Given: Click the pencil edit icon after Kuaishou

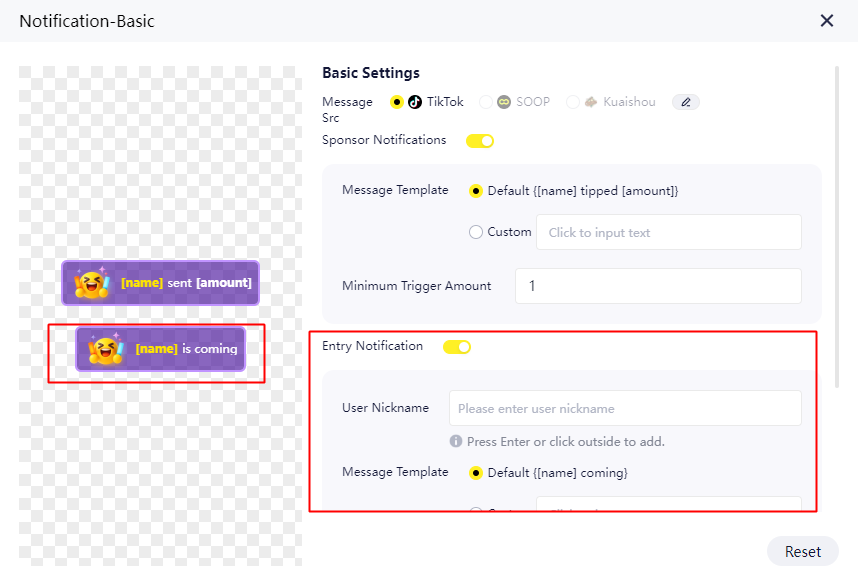Looking at the screenshot, I should pyautogui.click(x=686, y=102).
